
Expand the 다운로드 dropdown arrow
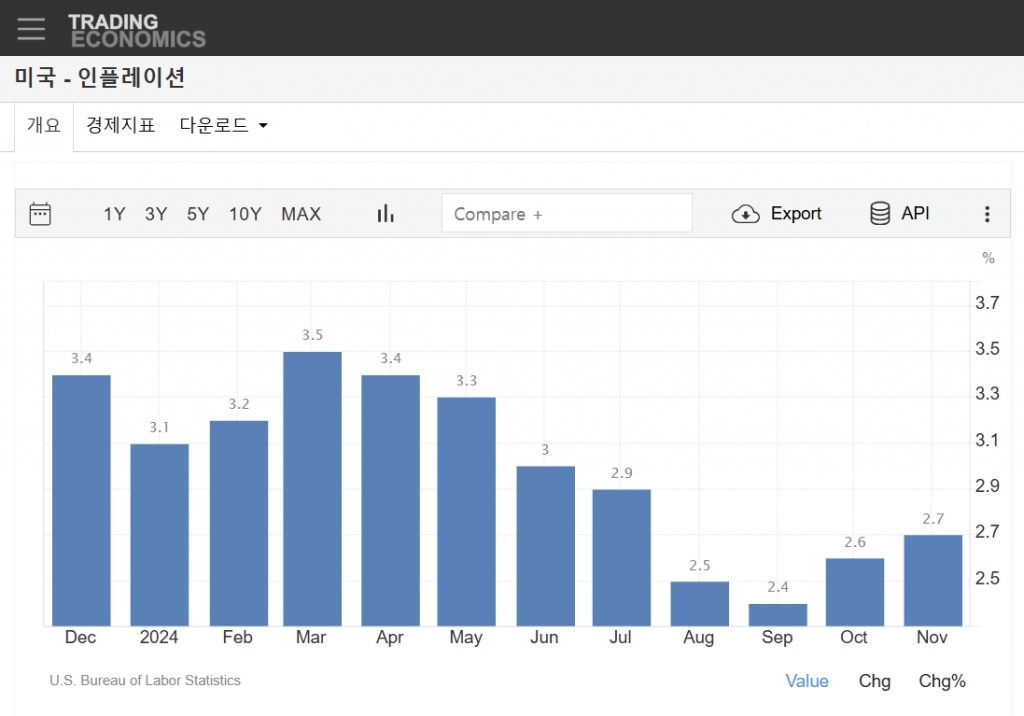(x=263, y=126)
